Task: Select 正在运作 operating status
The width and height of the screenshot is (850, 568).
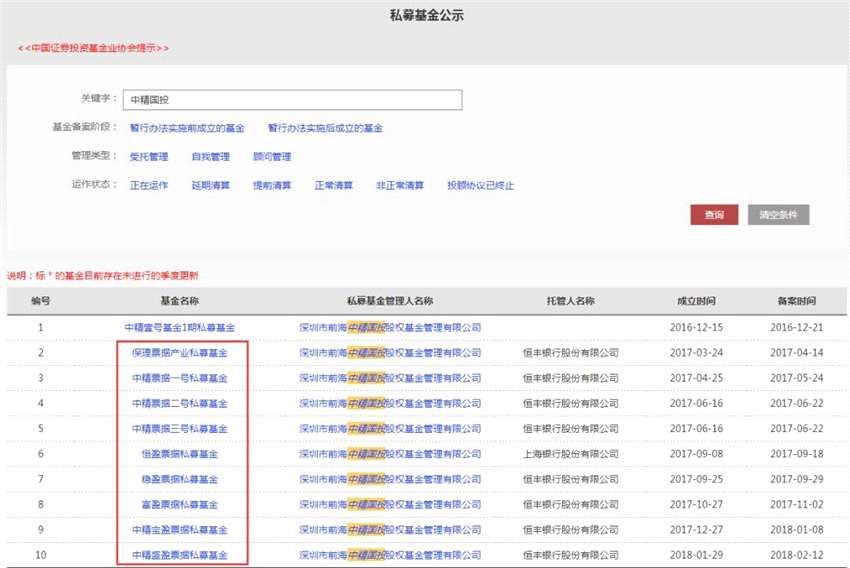Action: coord(149,186)
